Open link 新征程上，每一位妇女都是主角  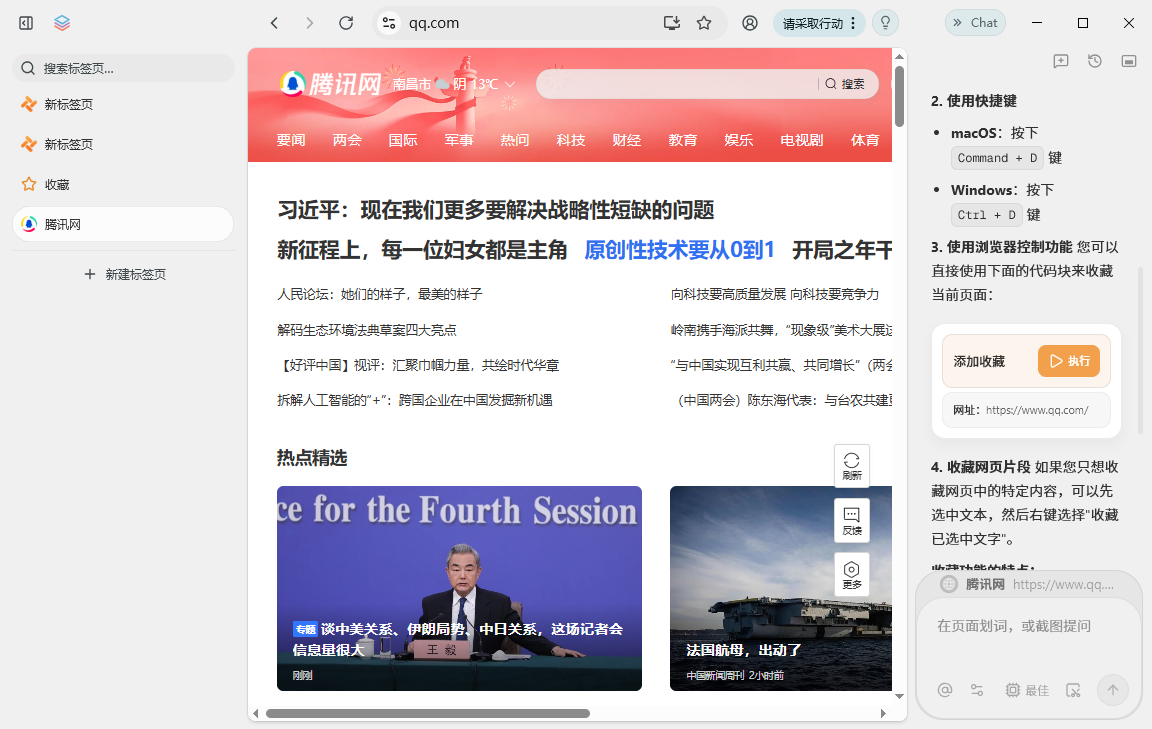tap(422, 250)
